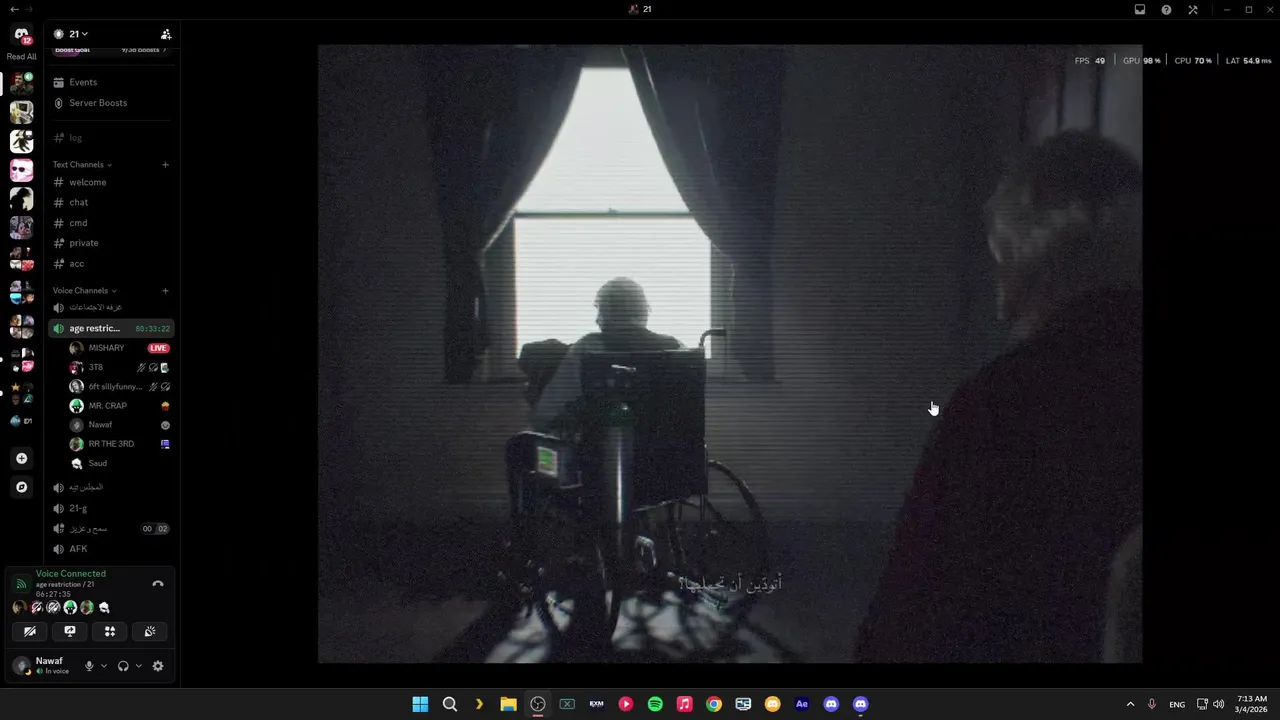Add a channel to Voice Channels
The width and height of the screenshot is (1280, 720).
pyautogui.click(x=165, y=290)
